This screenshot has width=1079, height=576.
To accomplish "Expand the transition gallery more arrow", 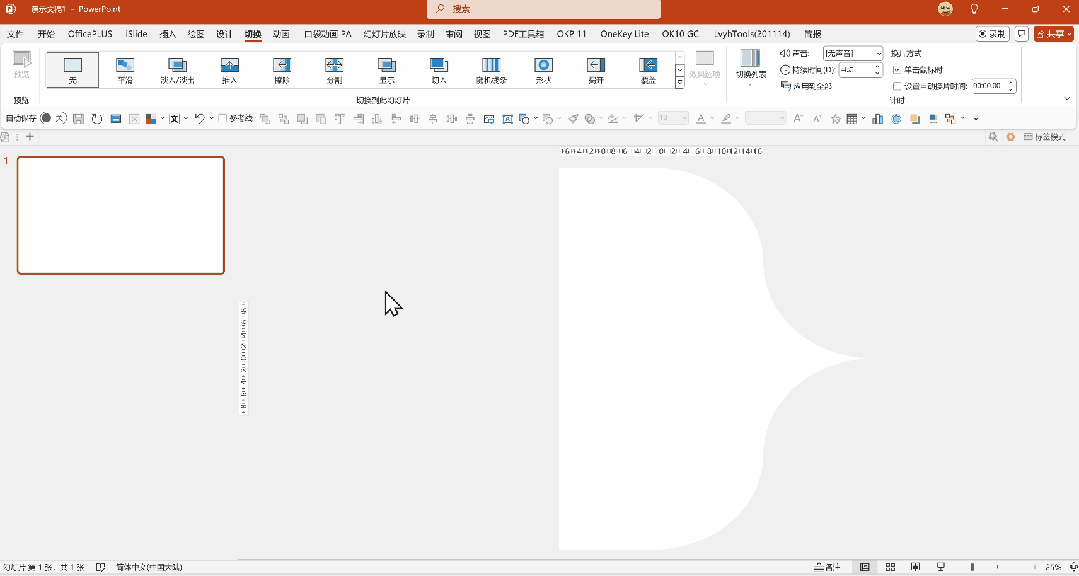I will tap(680, 83).
